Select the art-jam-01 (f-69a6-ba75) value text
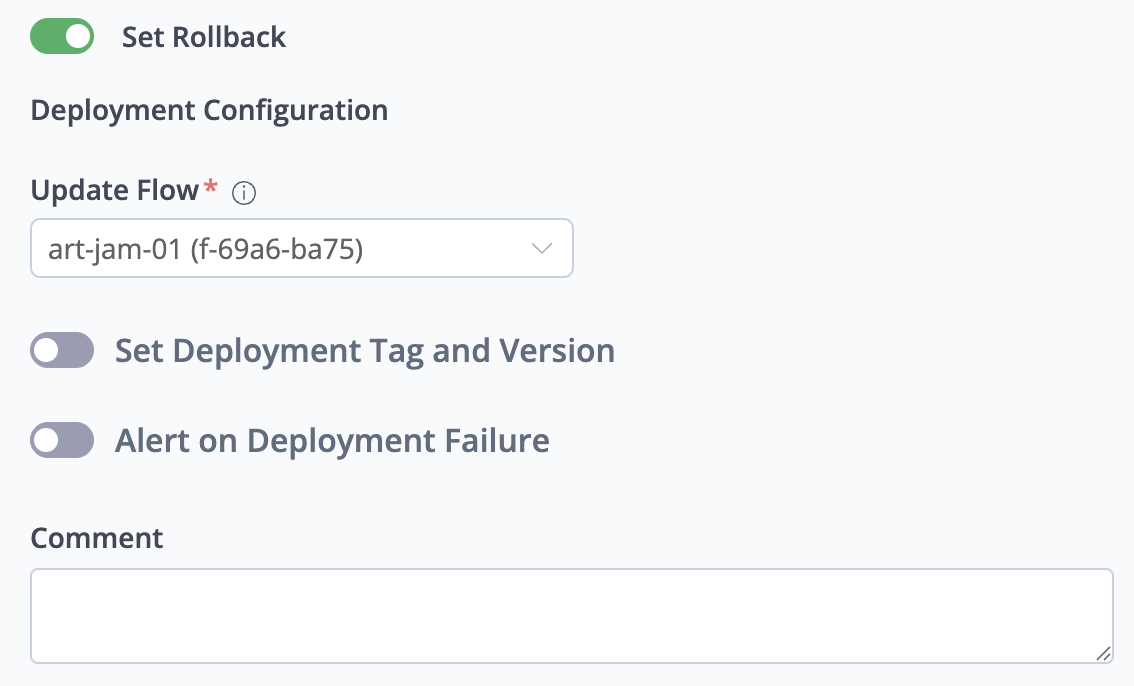1134x686 pixels. tap(205, 248)
